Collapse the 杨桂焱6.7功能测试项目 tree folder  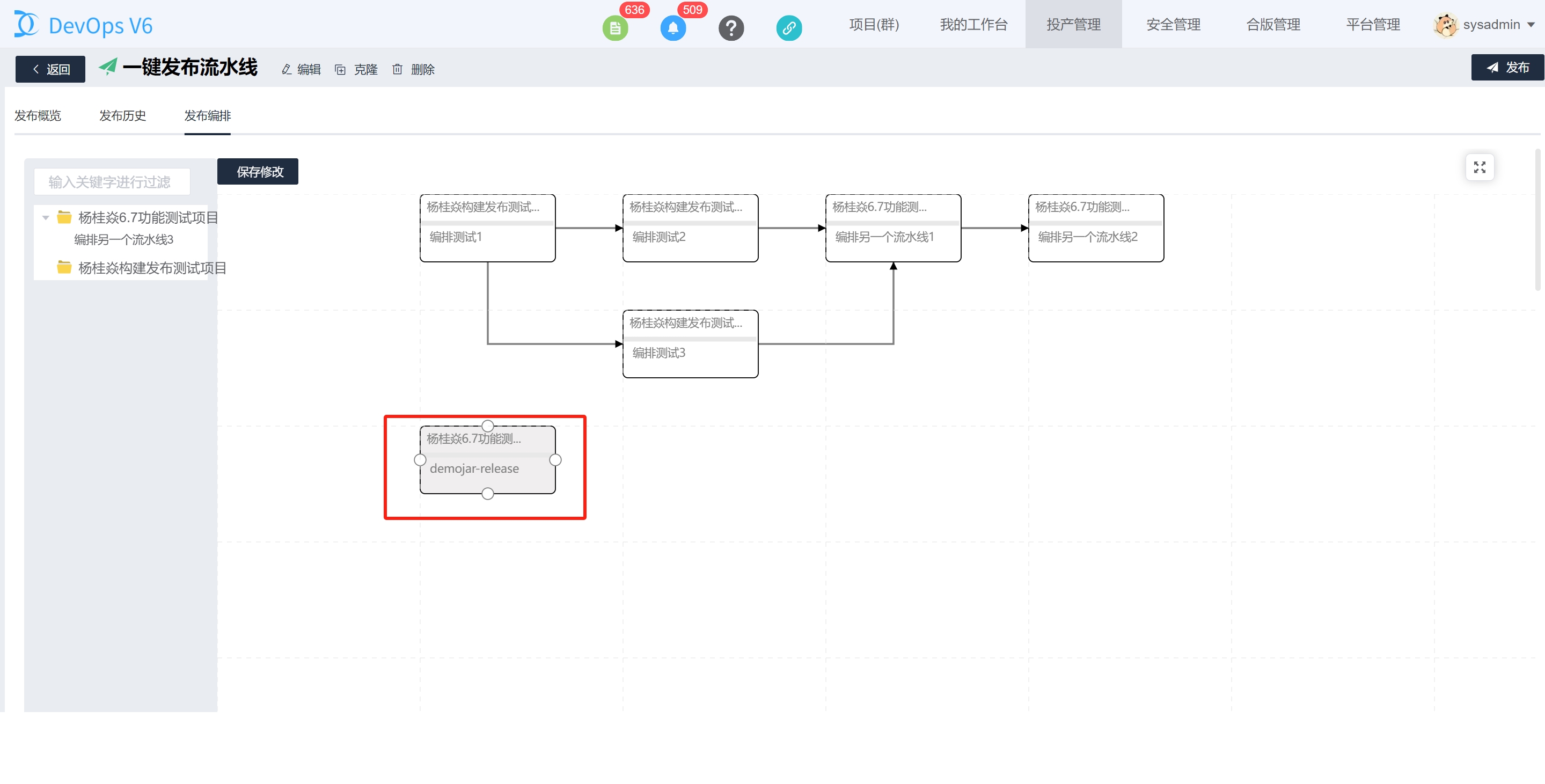point(46,218)
